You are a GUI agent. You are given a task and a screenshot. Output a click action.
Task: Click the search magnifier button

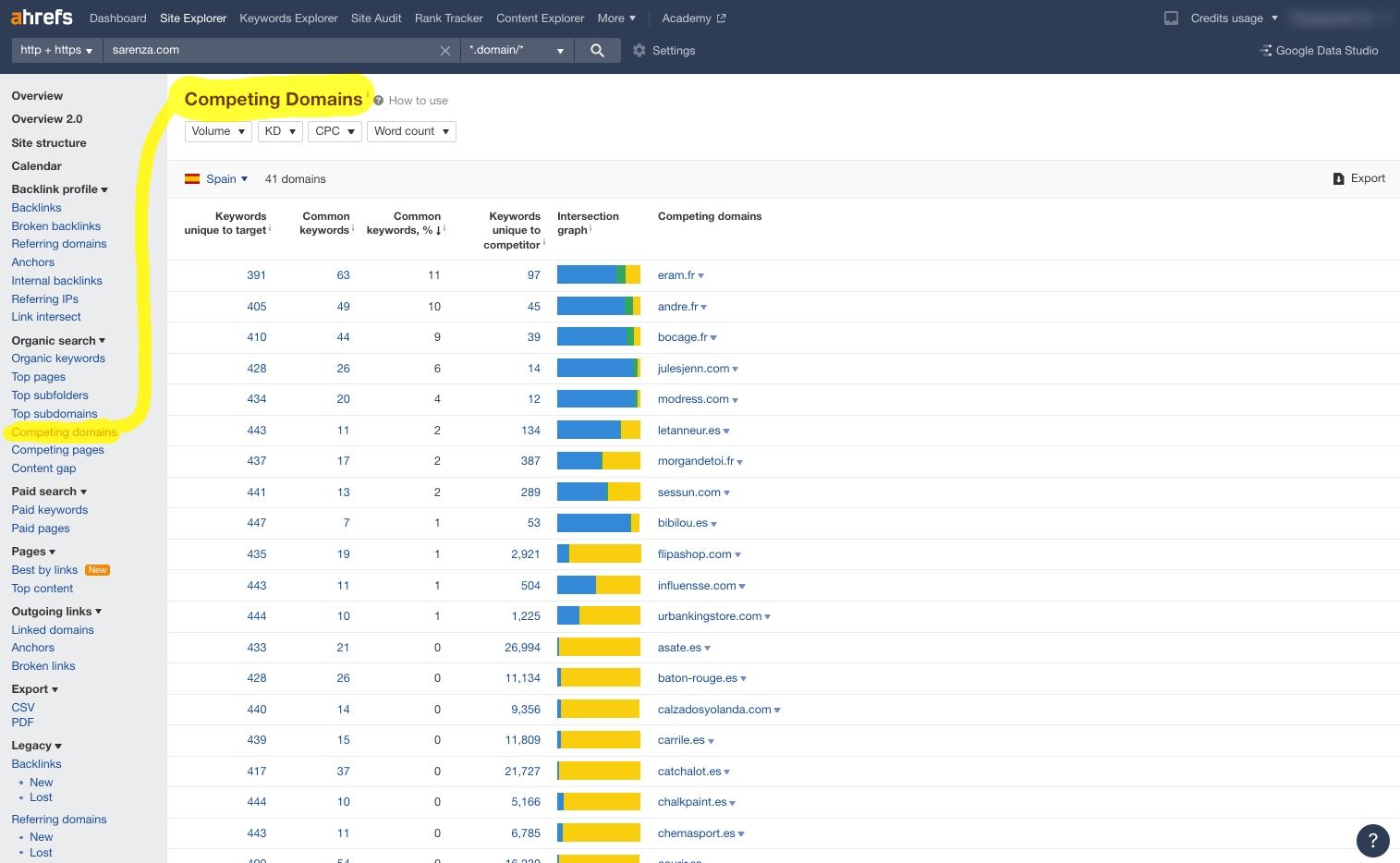pyautogui.click(x=598, y=50)
